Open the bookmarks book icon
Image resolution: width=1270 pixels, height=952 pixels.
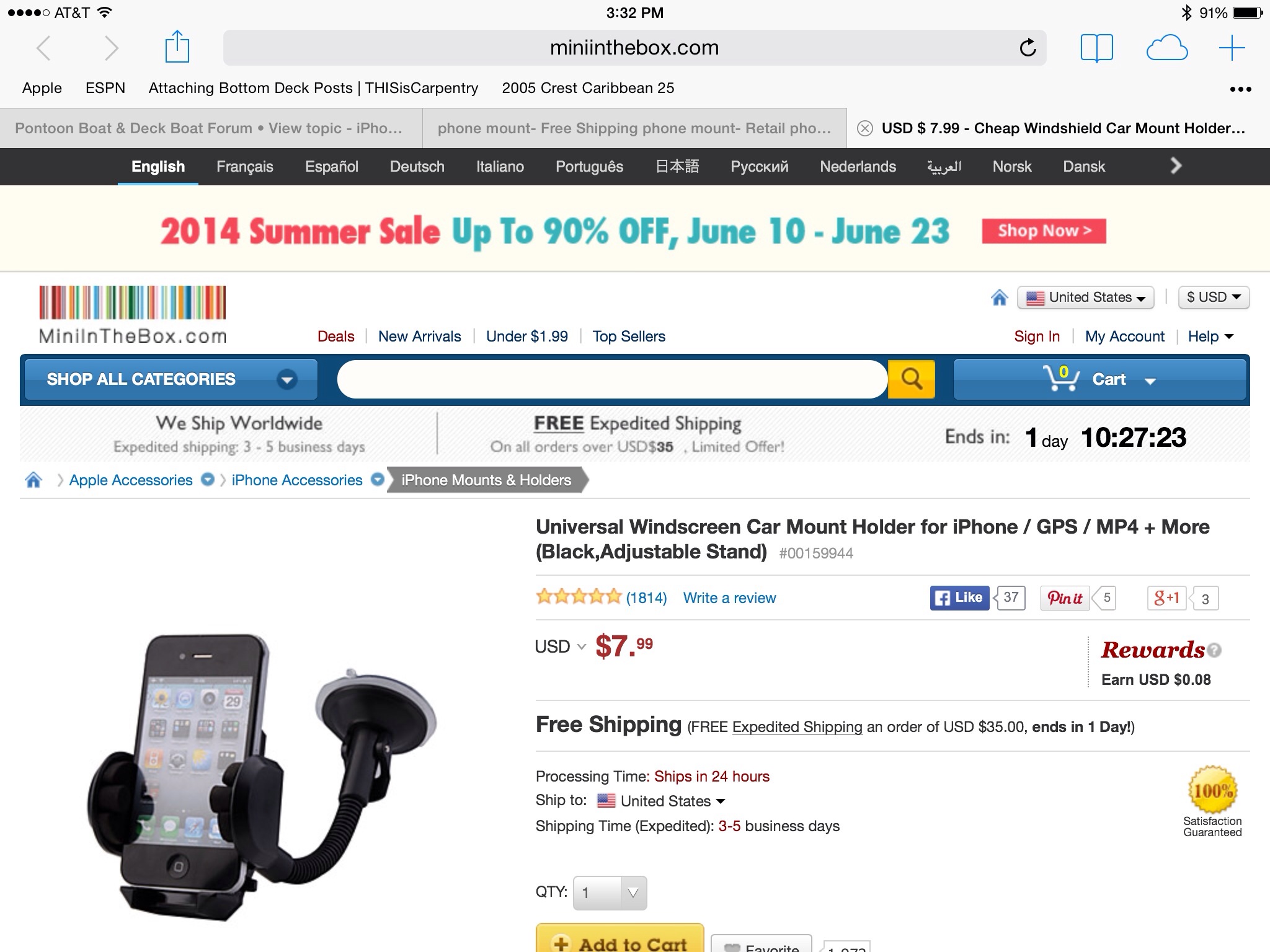(1096, 48)
